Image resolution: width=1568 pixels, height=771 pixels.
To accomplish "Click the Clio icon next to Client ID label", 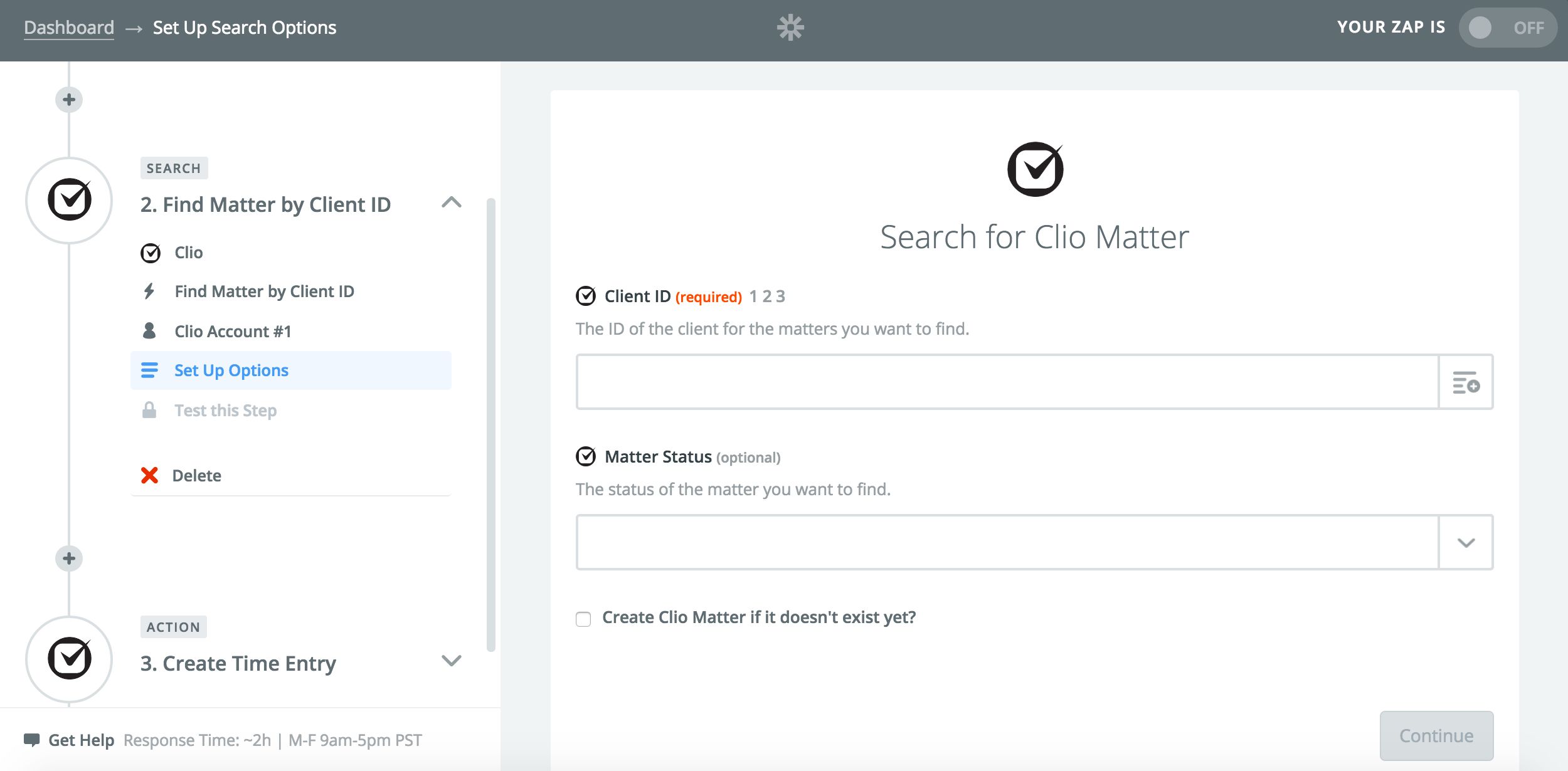I will pos(586,296).
